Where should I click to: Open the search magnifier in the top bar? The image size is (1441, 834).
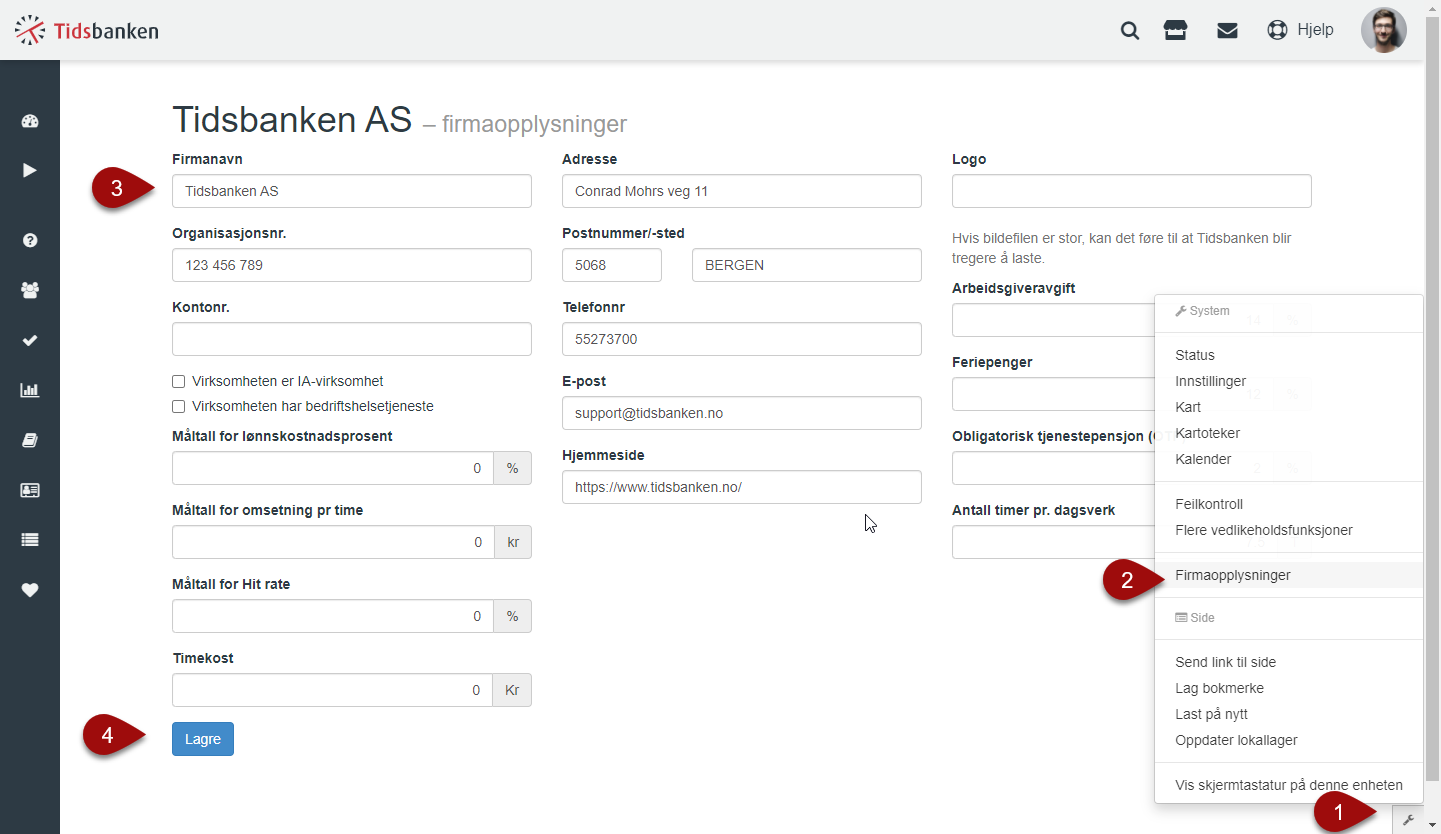1130,30
